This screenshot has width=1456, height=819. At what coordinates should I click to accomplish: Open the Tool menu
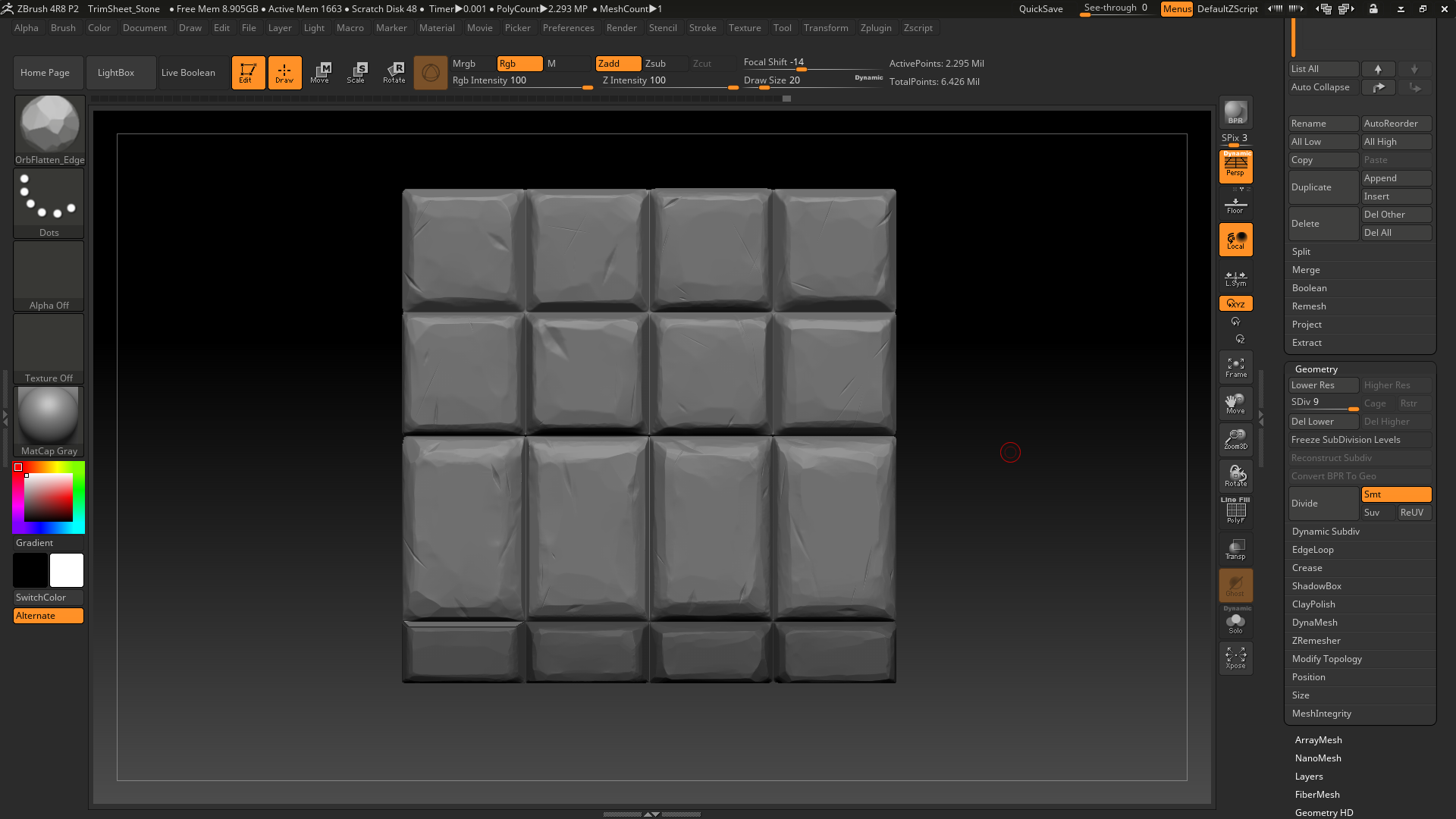(782, 28)
